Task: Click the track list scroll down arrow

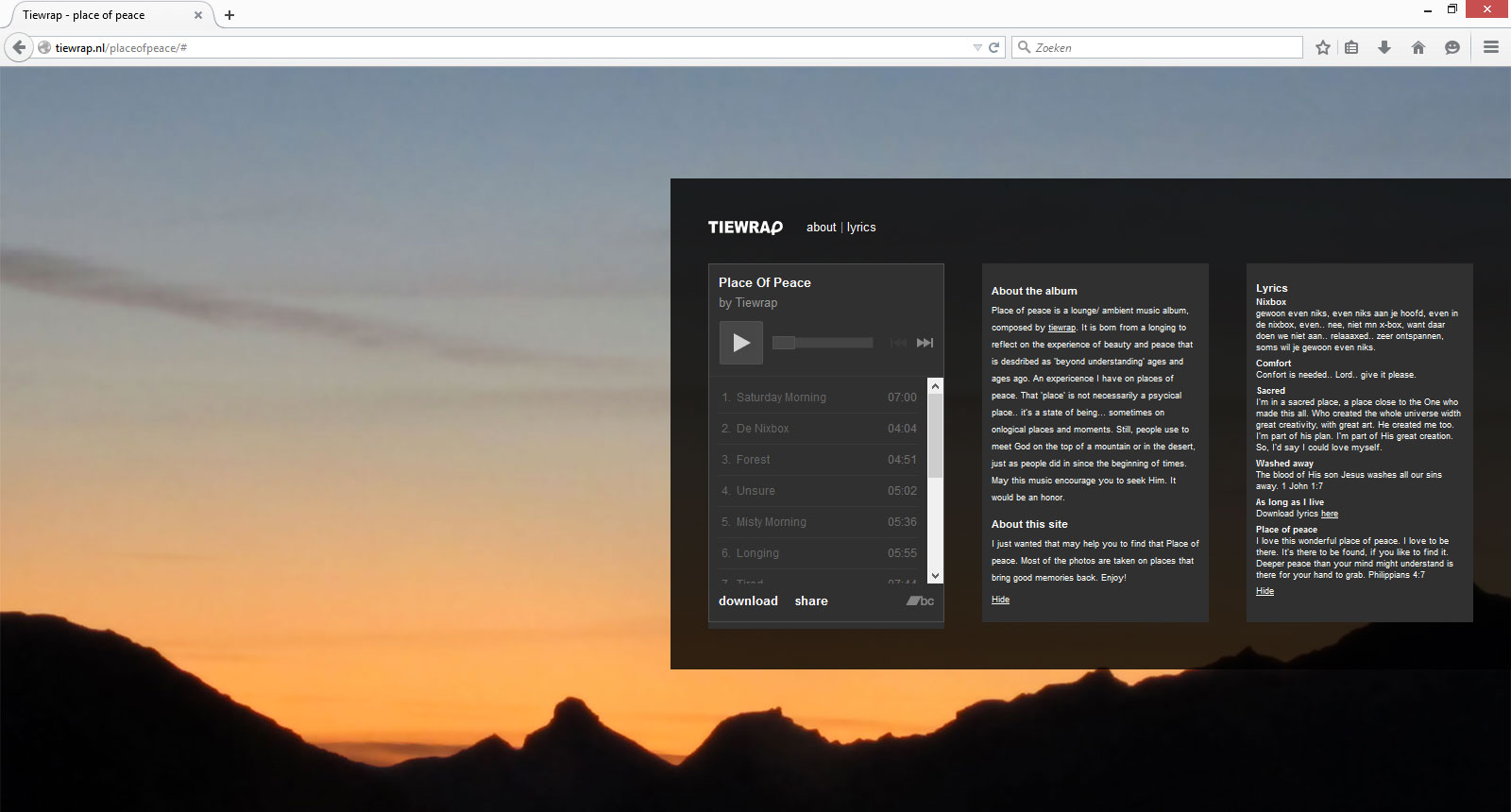Action: pyautogui.click(x=935, y=576)
